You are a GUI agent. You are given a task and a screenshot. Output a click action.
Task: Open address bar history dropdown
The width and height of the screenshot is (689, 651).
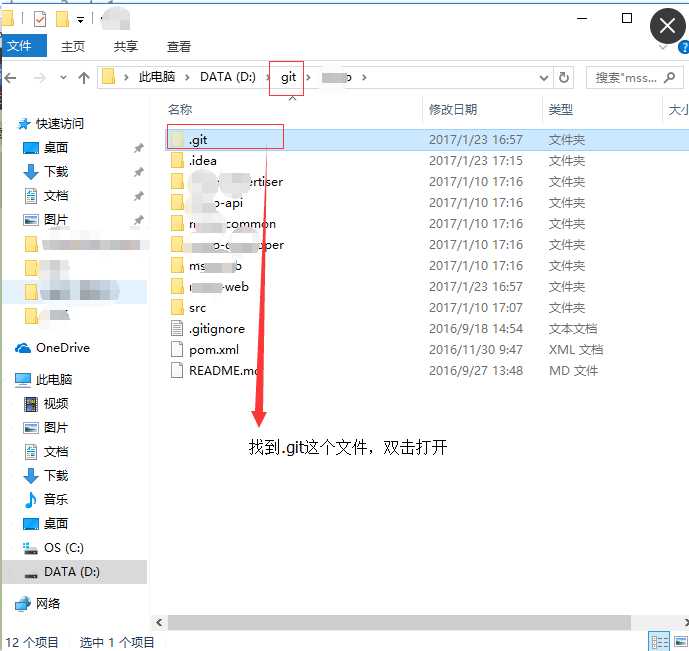point(544,78)
